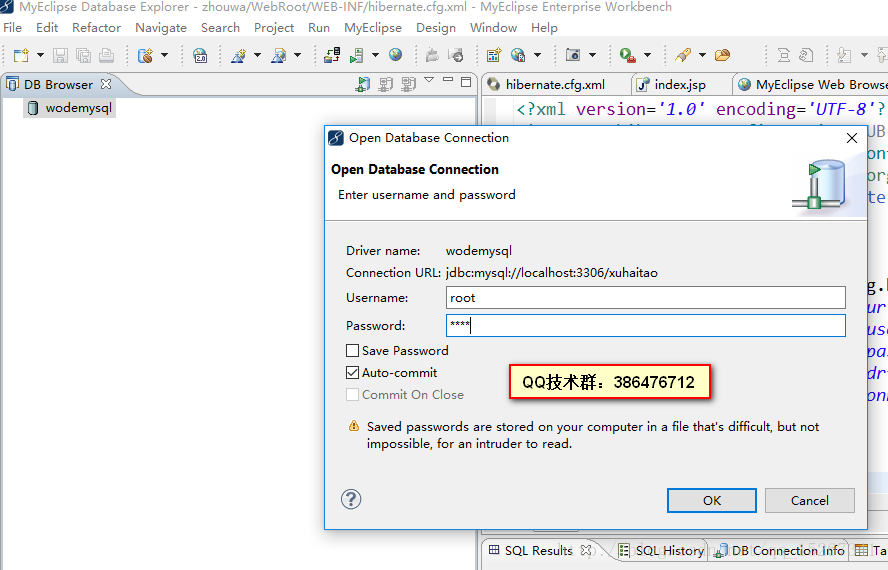Open the Project menu
This screenshot has height=570, width=888.
274,28
